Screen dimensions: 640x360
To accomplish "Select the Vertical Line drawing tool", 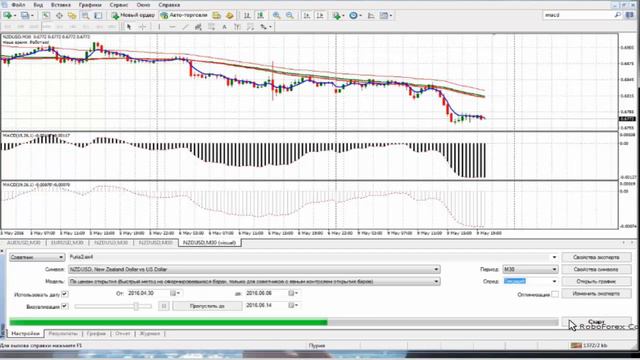I will (x=159, y=27).
